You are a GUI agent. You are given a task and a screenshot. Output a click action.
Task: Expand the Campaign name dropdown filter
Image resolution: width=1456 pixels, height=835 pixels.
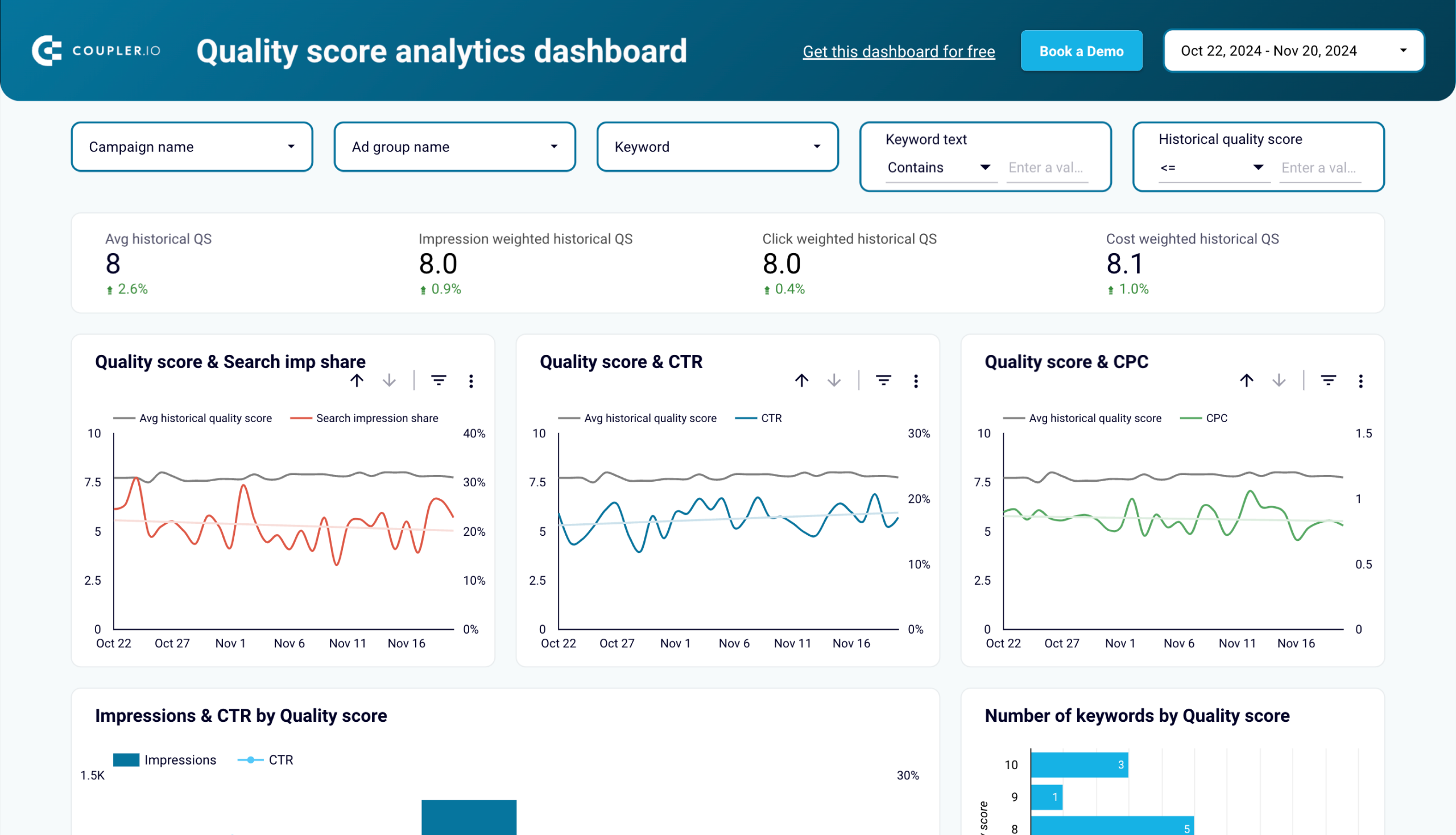191,146
